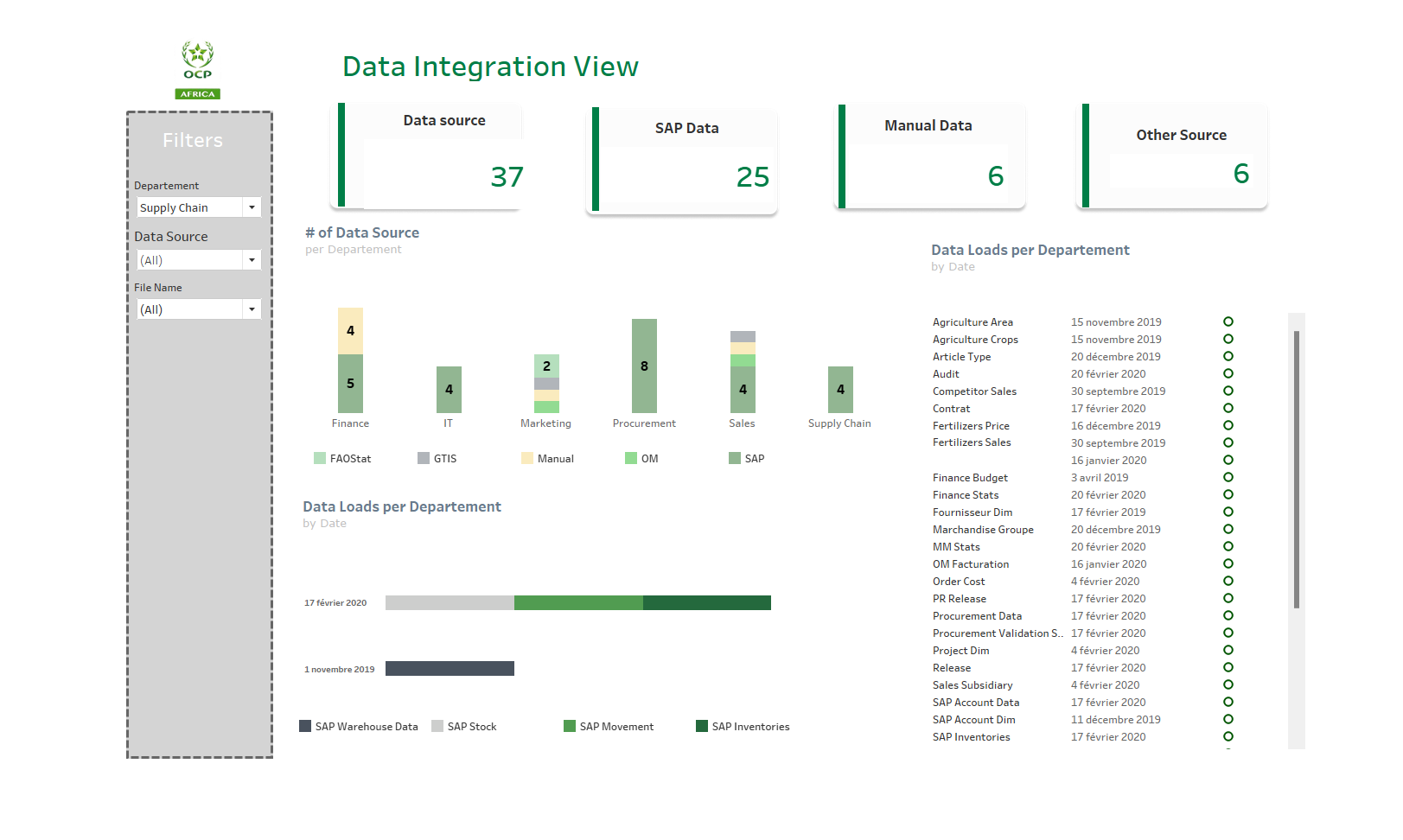Click the circle marker for MM Stats
Image resolution: width=1403 pixels, height=840 pixels.
point(1228,546)
